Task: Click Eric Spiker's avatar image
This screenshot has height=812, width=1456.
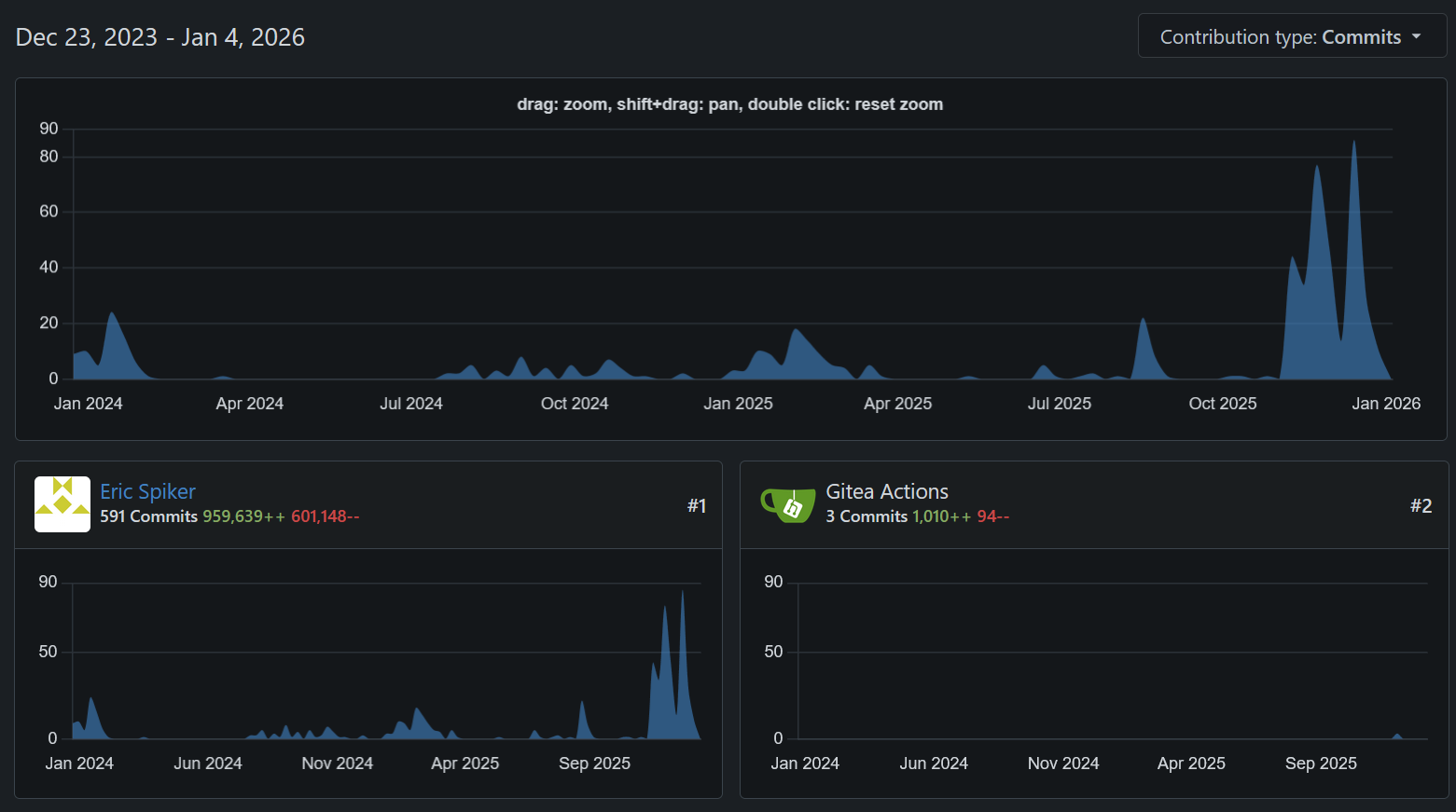Action: click(x=62, y=504)
